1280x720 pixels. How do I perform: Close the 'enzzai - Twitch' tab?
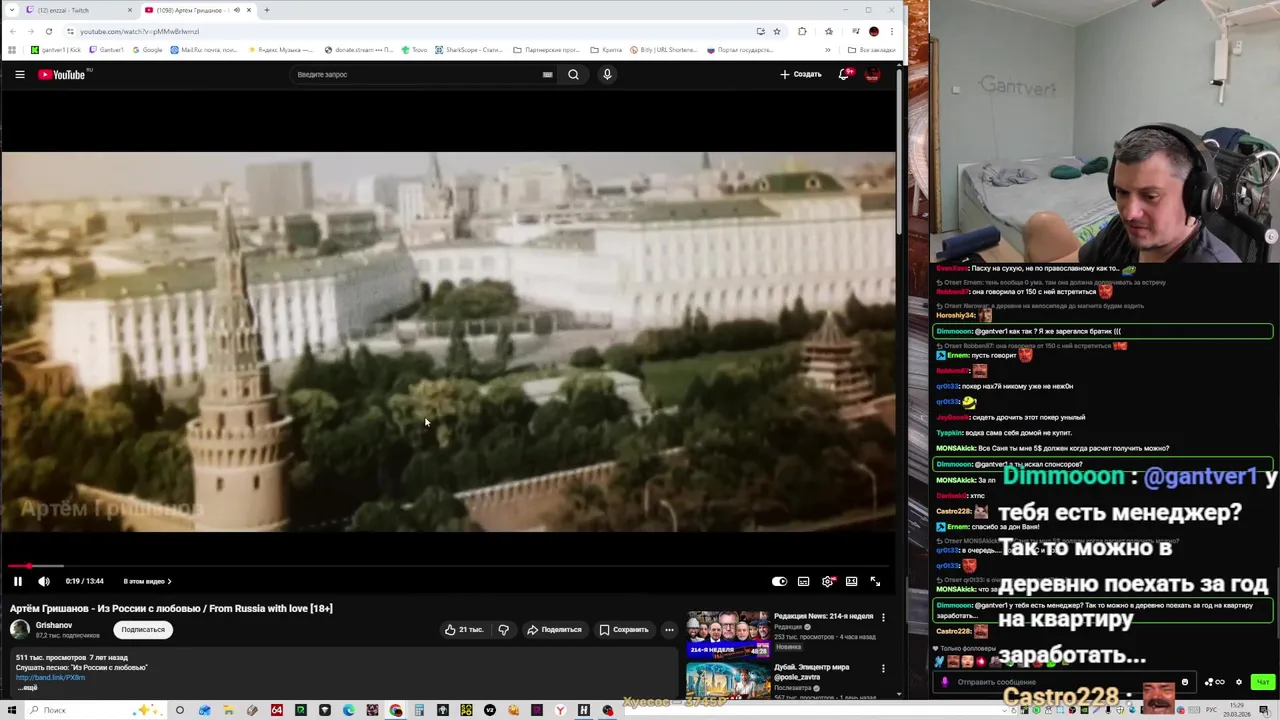[129, 10]
